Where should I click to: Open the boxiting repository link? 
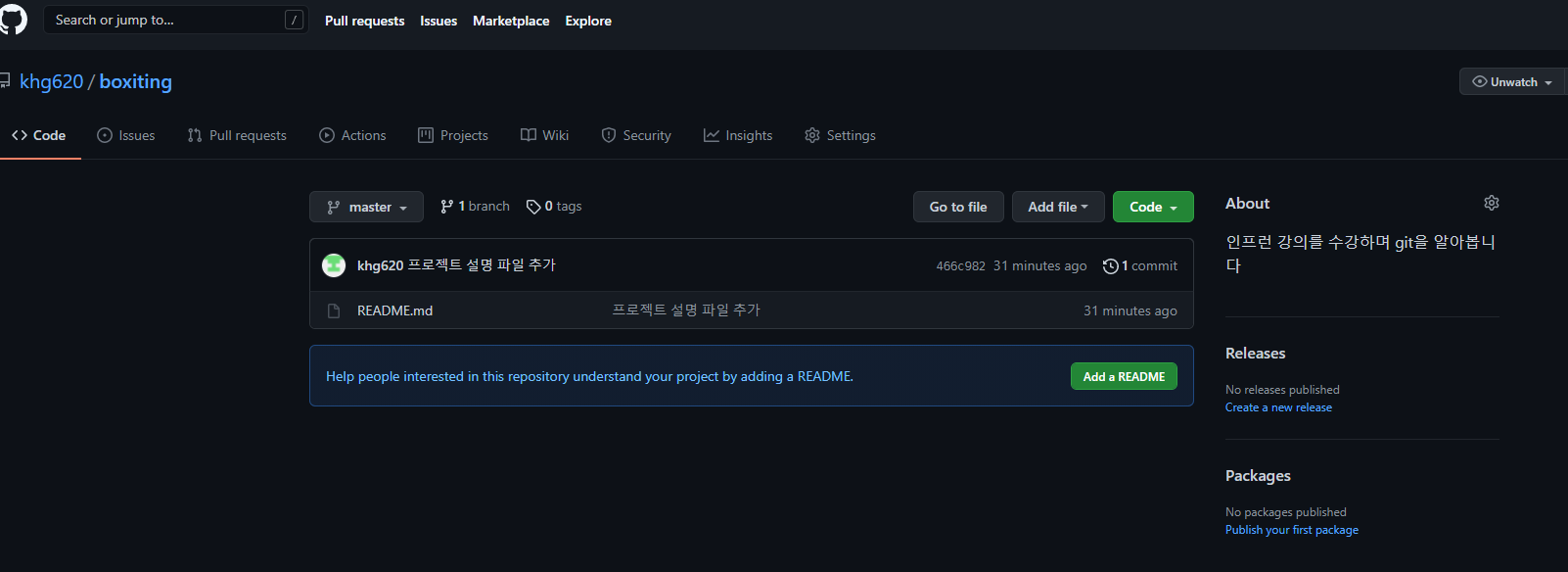coord(135,81)
